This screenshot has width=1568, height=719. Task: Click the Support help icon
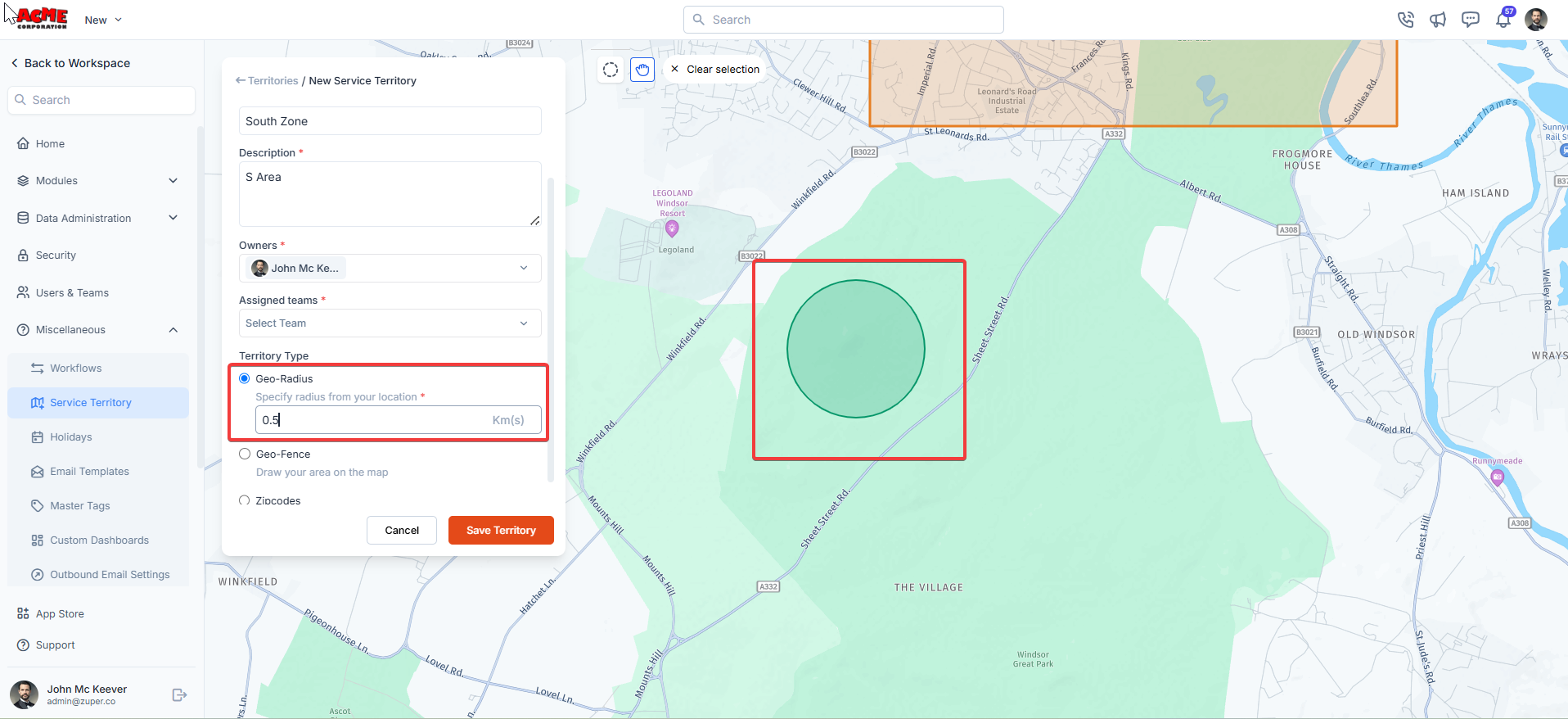click(23, 645)
